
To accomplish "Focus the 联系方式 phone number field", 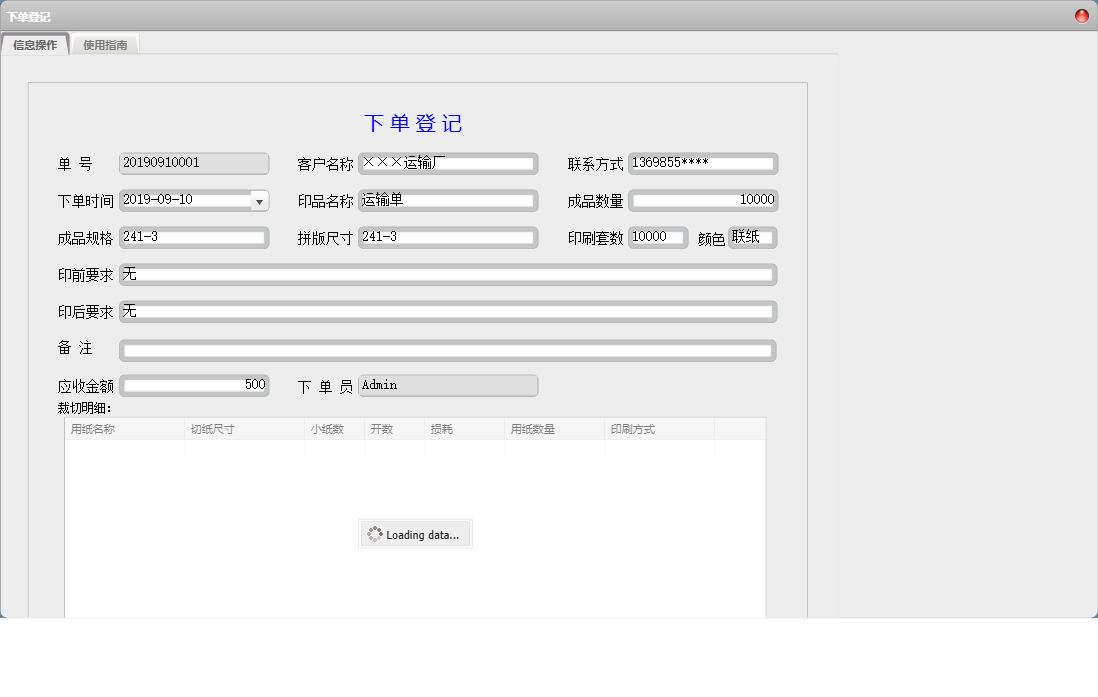I will click(x=703, y=163).
